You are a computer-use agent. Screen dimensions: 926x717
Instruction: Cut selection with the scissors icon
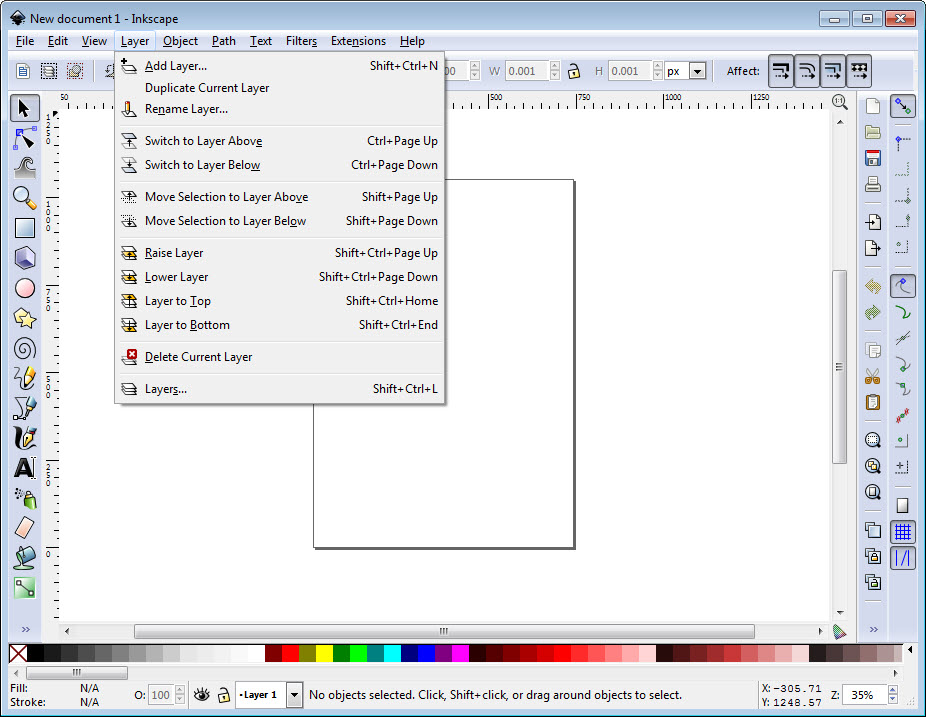873,376
